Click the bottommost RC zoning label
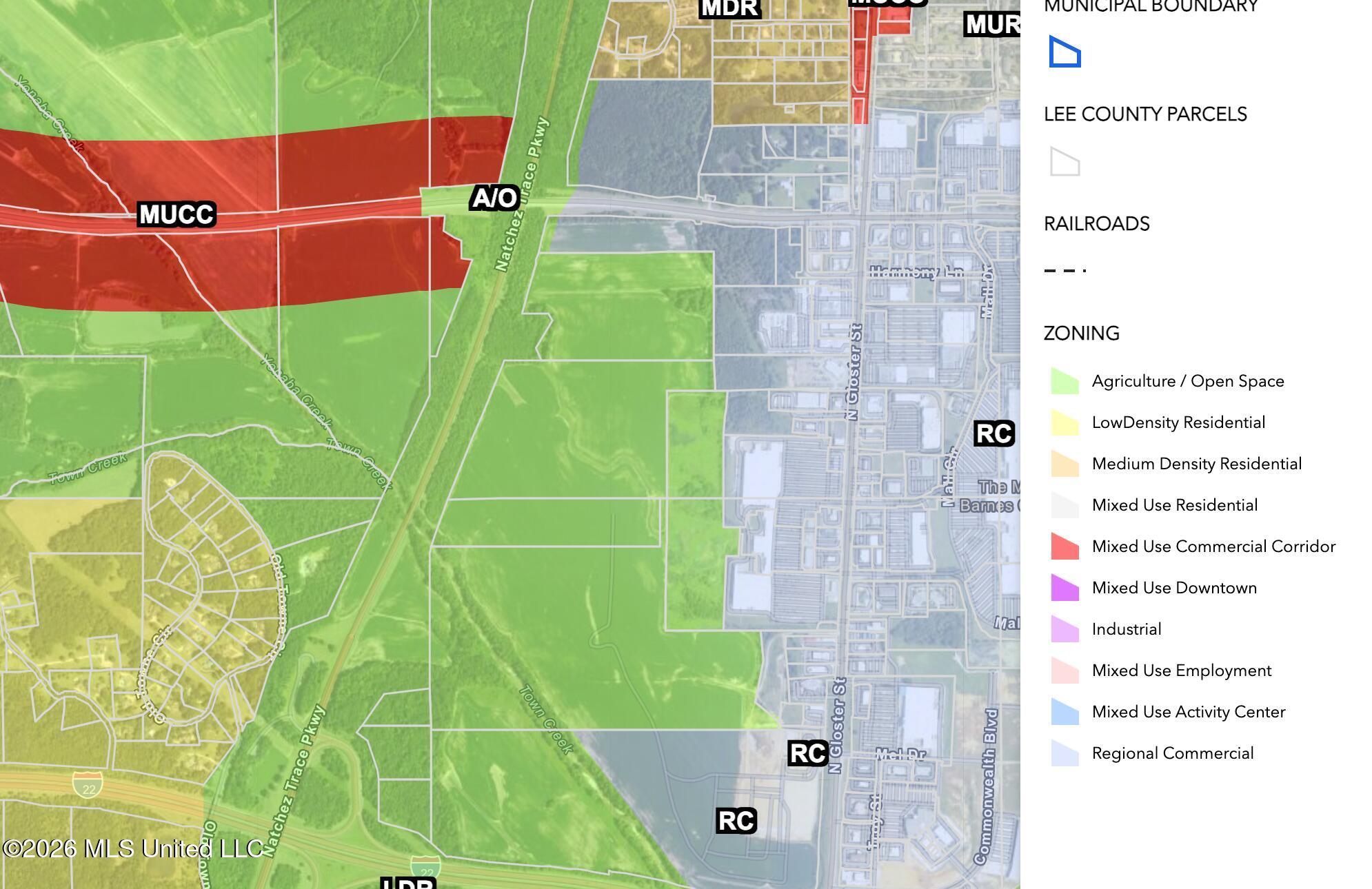The height and width of the screenshot is (889, 1372). point(736,821)
